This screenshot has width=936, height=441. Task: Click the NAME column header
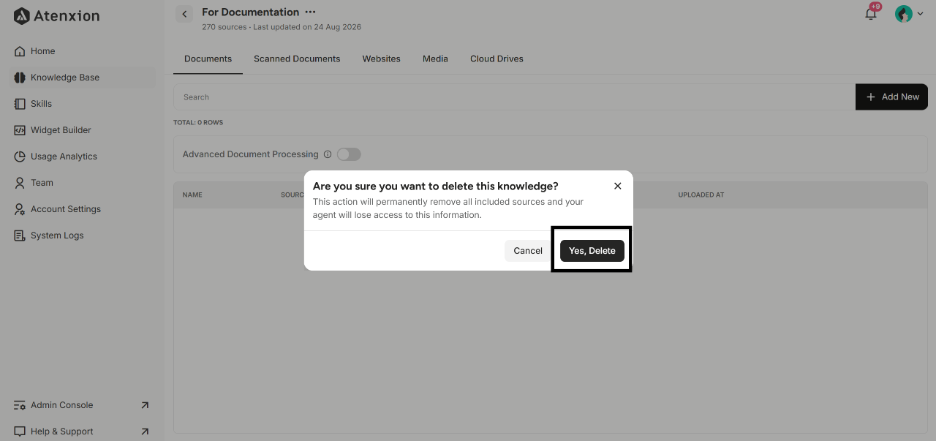click(192, 195)
